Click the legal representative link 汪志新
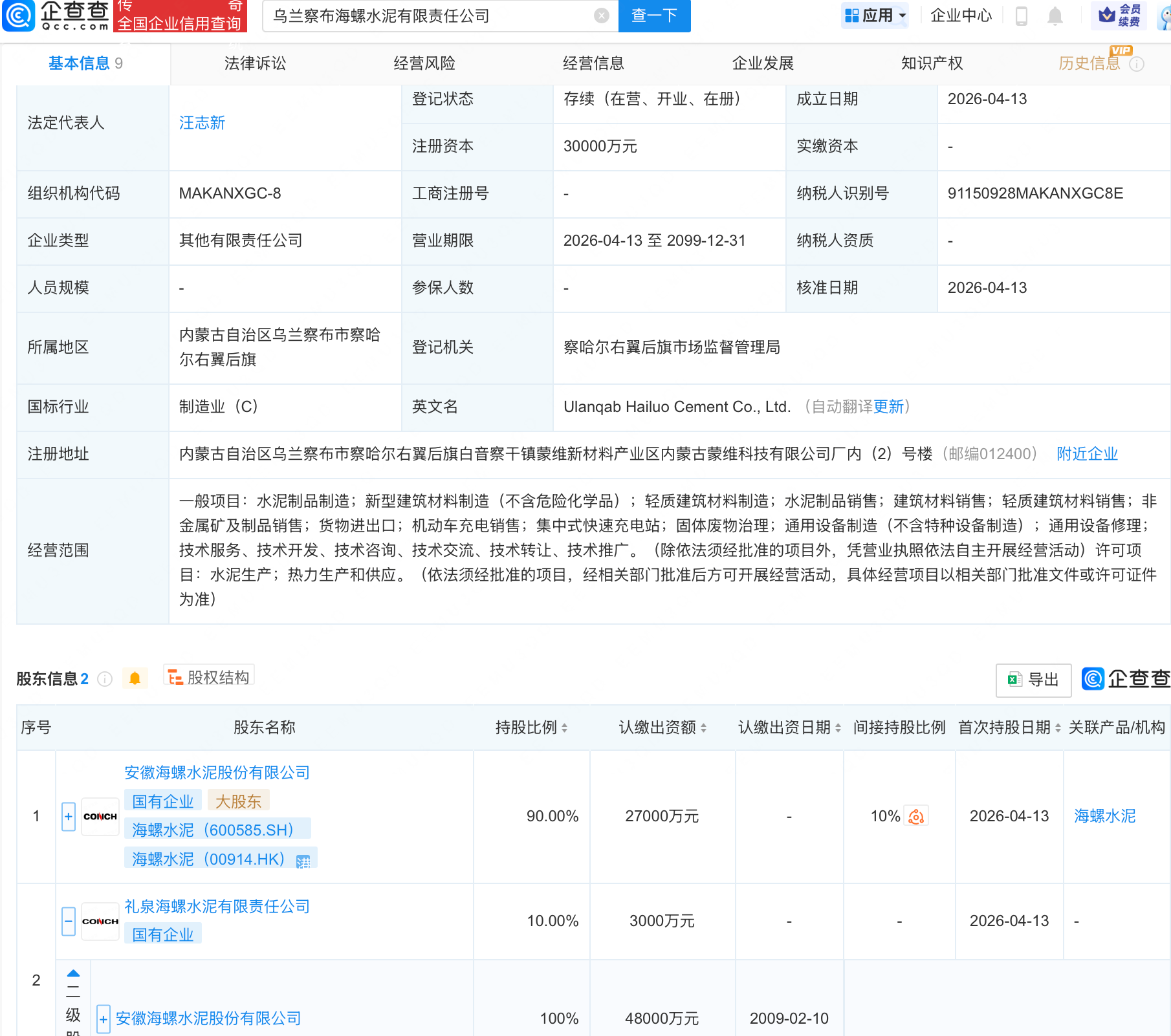1171x1036 pixels. (201, 123)
